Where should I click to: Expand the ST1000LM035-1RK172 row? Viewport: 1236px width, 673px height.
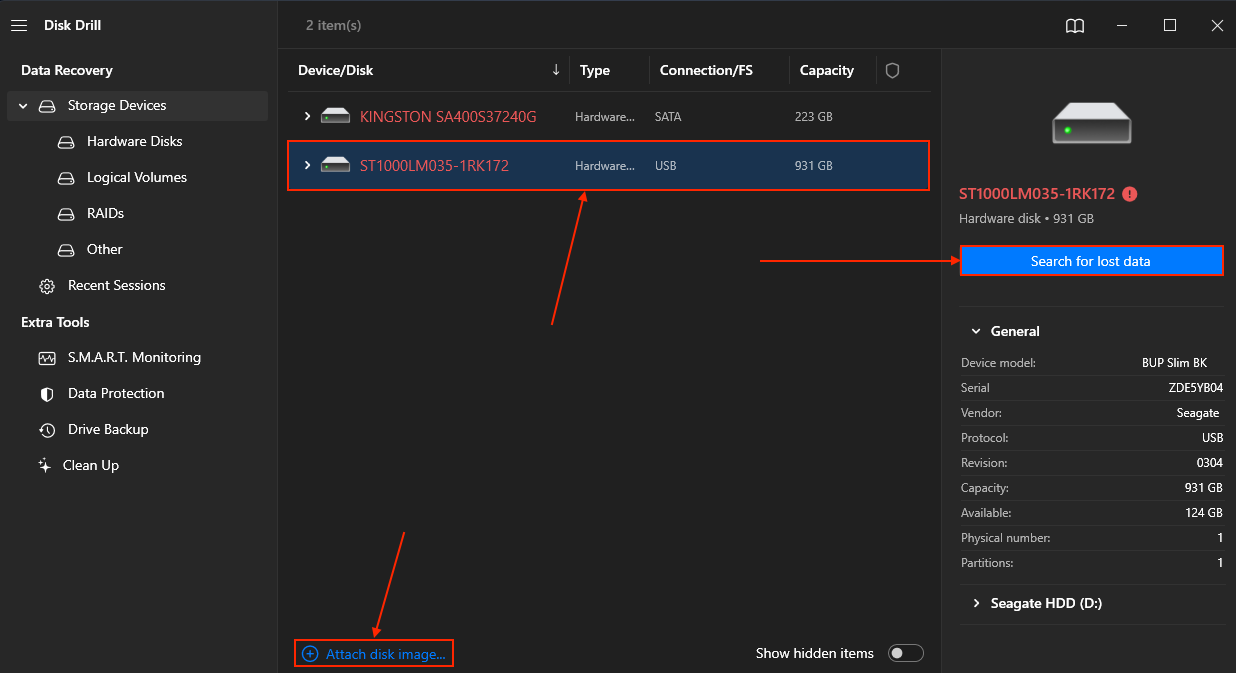308,166
